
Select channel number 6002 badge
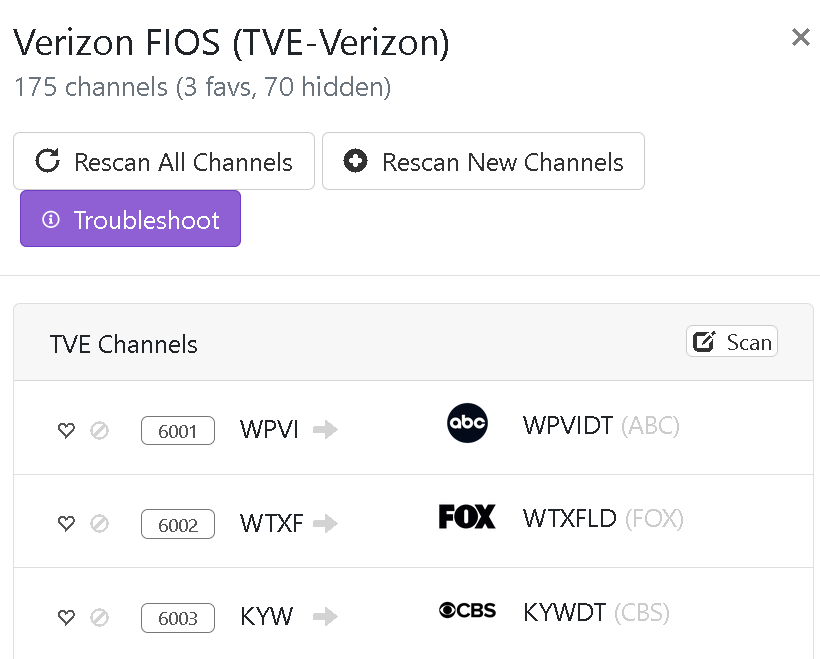pos(178,525)
